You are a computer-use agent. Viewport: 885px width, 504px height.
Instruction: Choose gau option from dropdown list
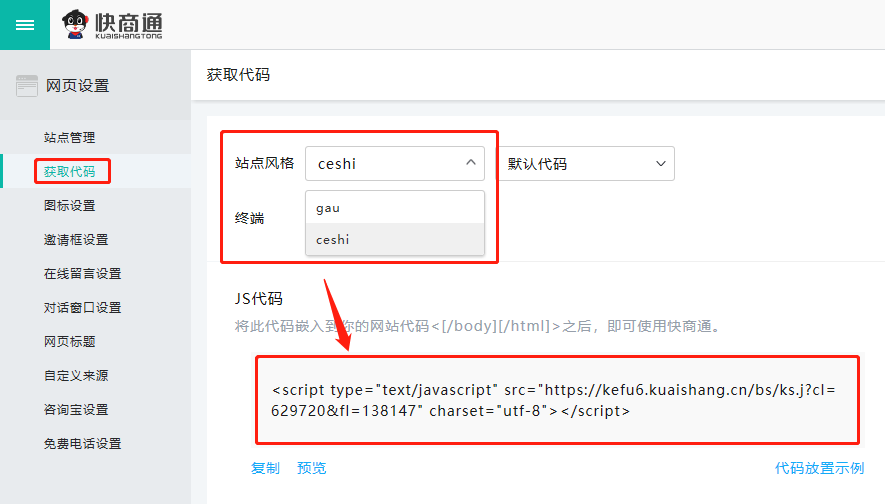click(394, 207)
